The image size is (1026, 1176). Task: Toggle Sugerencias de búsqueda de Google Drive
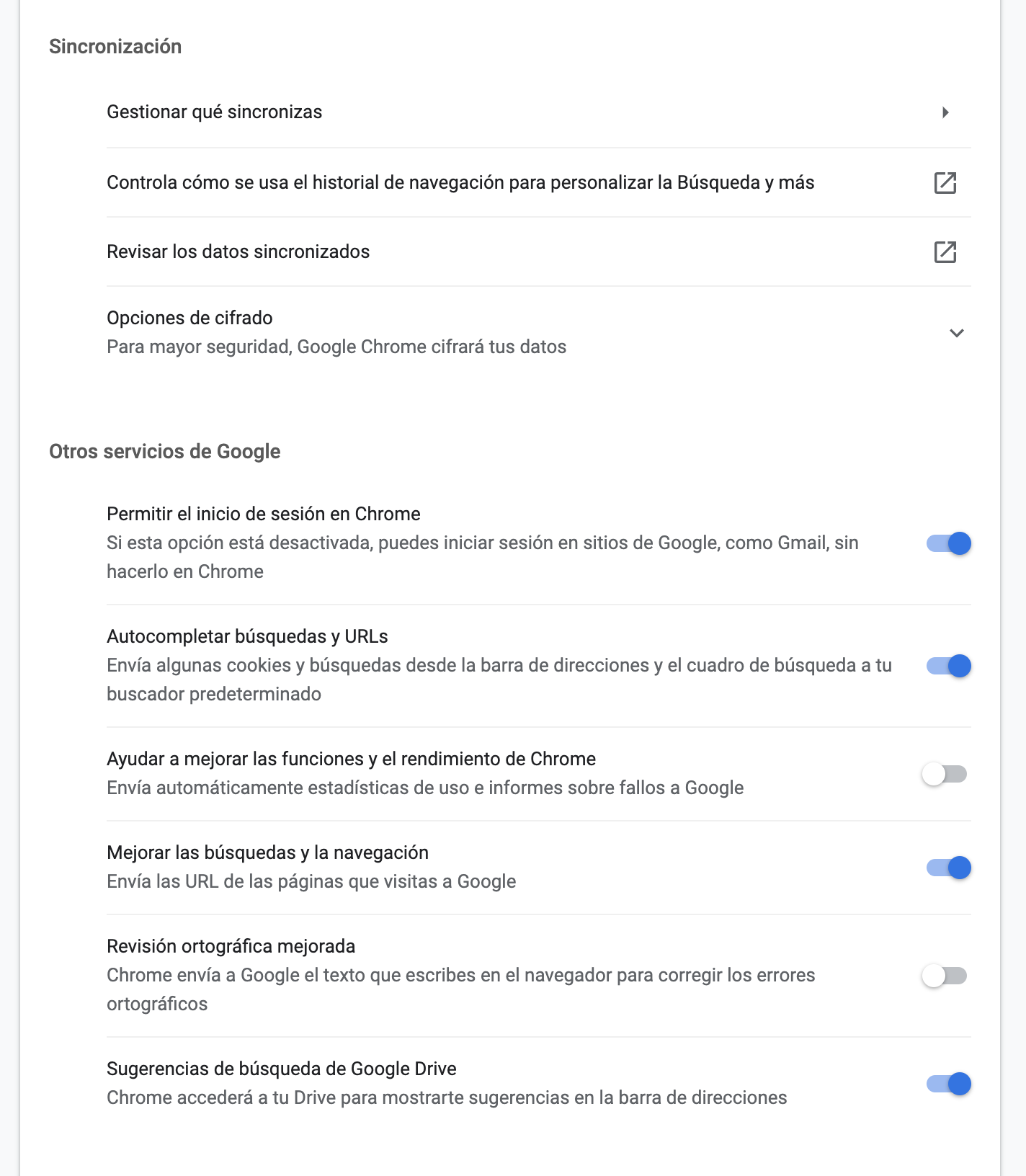948,1084
